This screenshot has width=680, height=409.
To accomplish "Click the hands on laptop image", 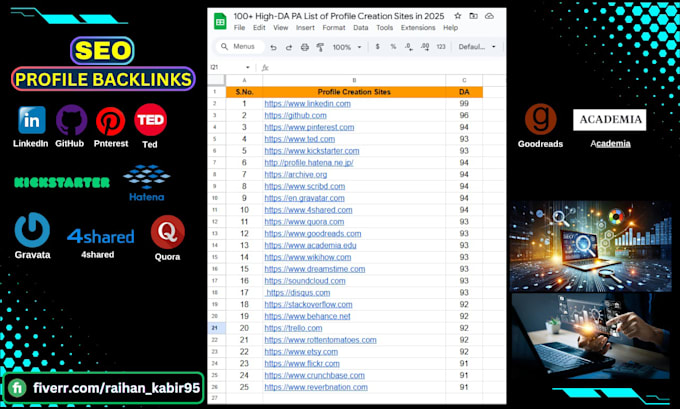I will pos(591,336).
